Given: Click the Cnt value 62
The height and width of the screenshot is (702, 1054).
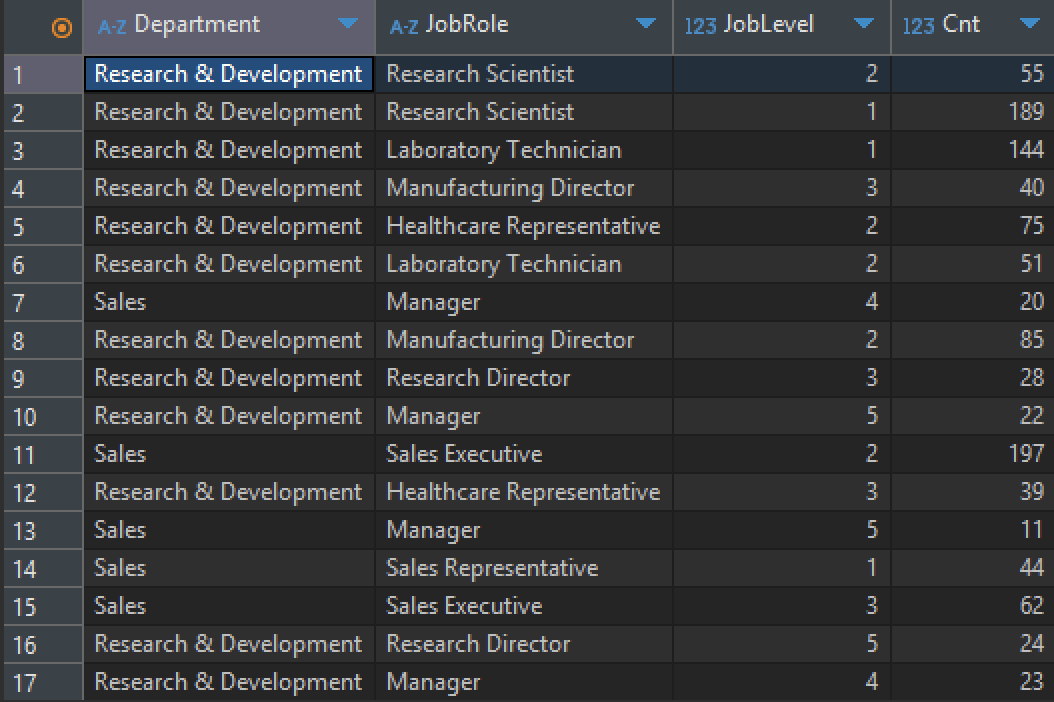Looking at the screenshot, I should [1032, 606].
